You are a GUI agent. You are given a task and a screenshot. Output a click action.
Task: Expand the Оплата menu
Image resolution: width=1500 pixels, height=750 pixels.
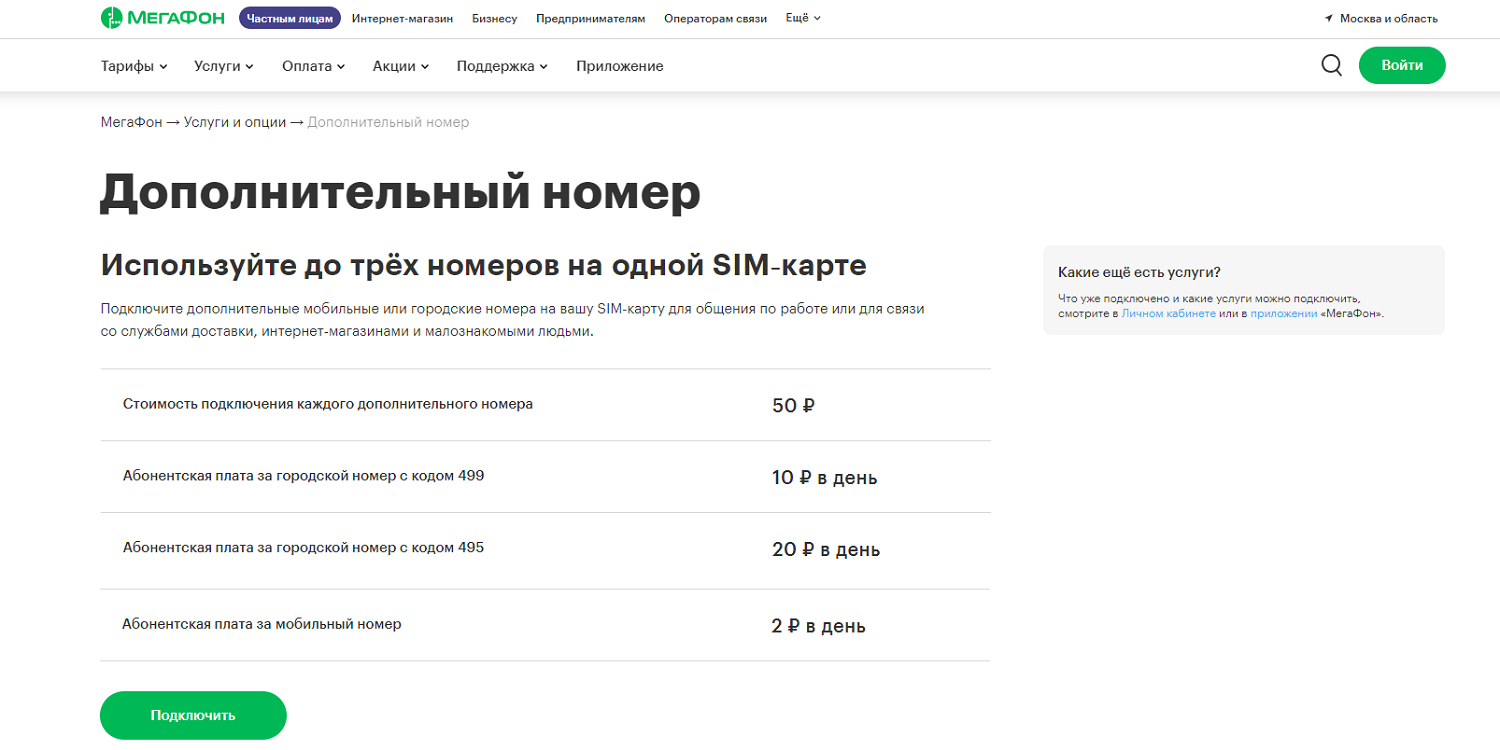[x=313, y=66]
